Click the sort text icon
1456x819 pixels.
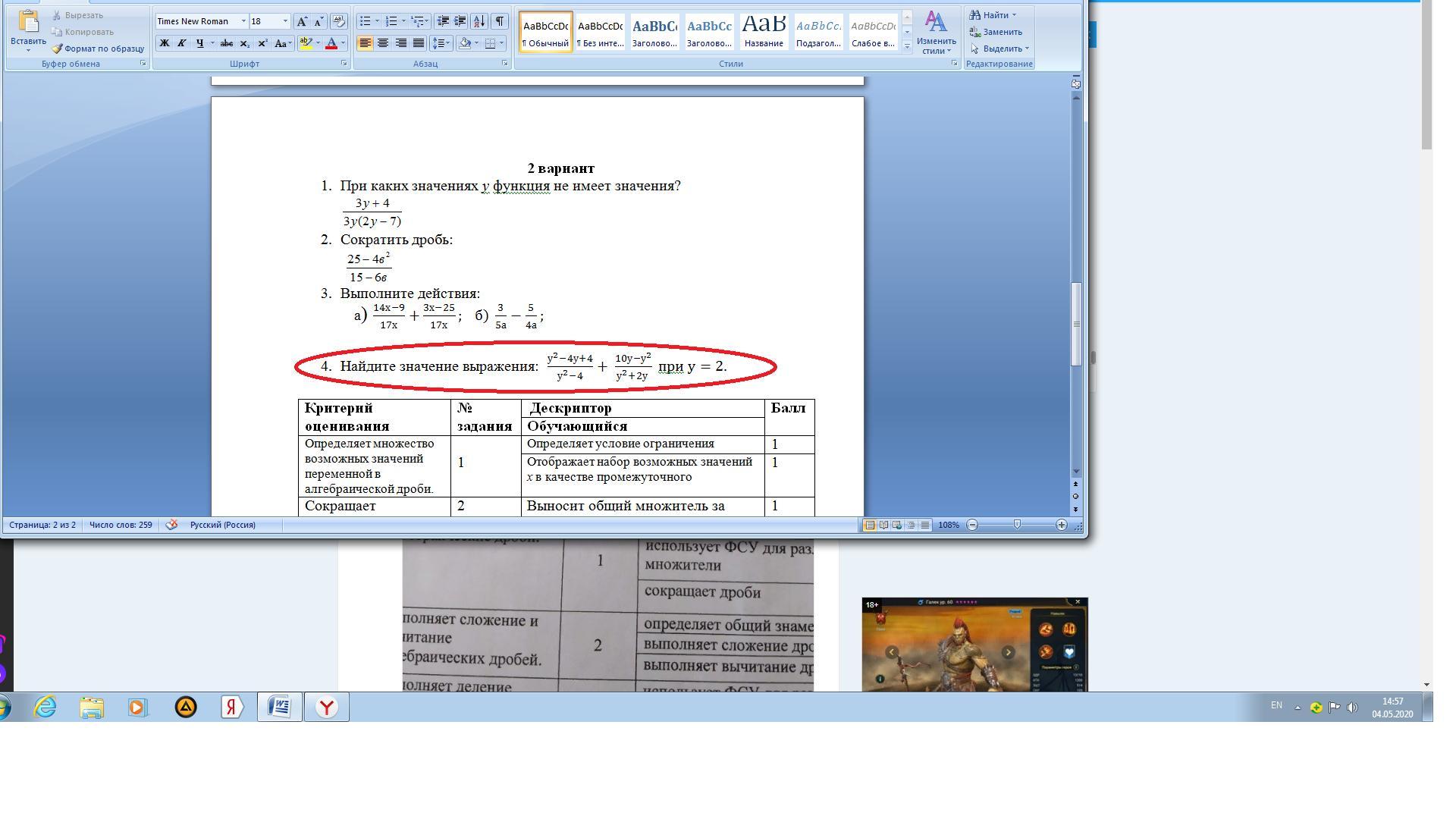point(479,21)
